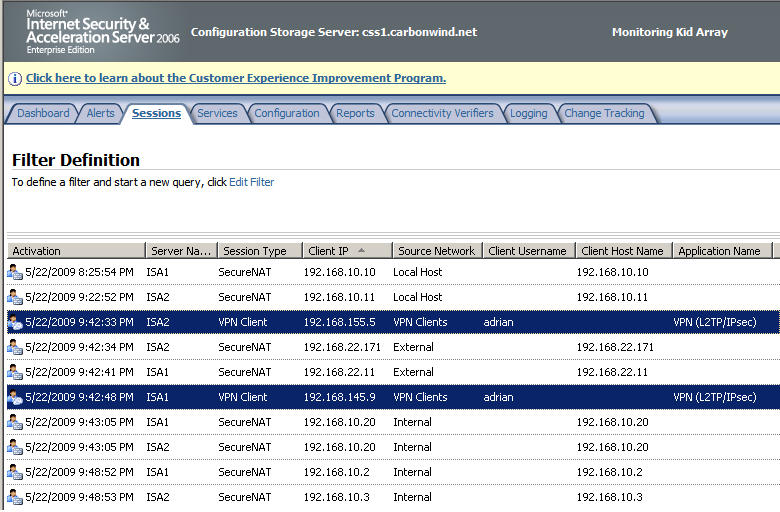
Task: Open the Change Tracking tab
Action: coord(604,113)
